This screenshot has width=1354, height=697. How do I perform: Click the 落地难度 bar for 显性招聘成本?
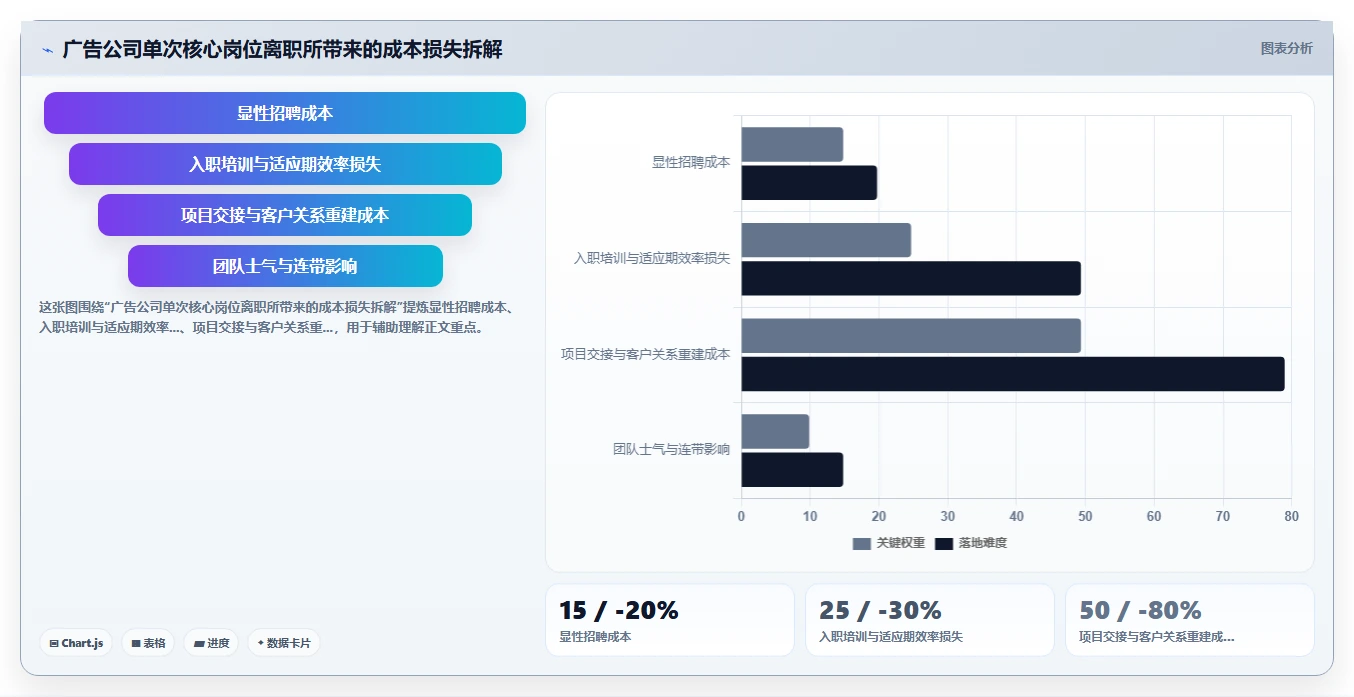809,183
